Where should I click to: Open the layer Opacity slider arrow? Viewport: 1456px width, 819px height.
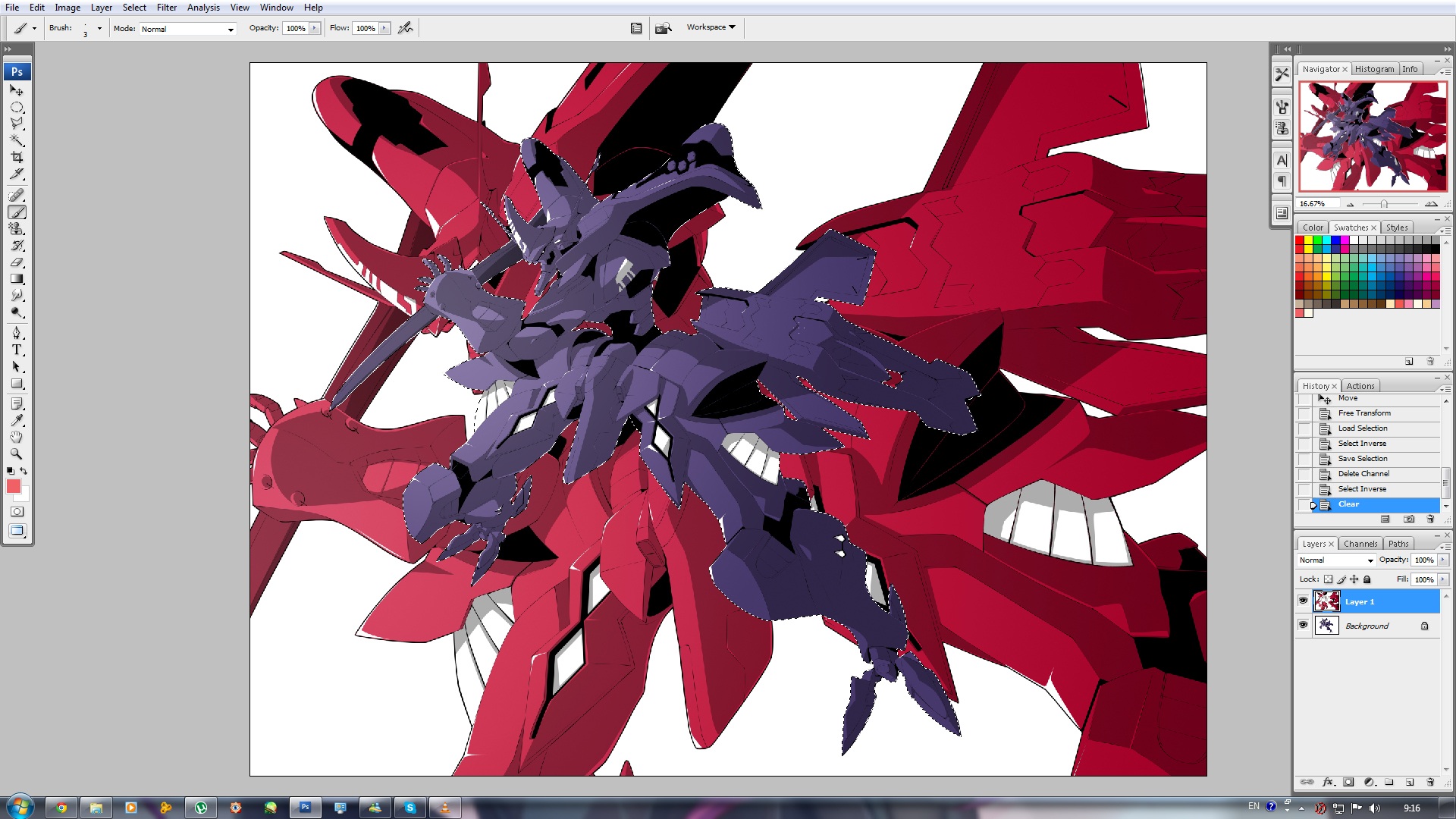1442,560
